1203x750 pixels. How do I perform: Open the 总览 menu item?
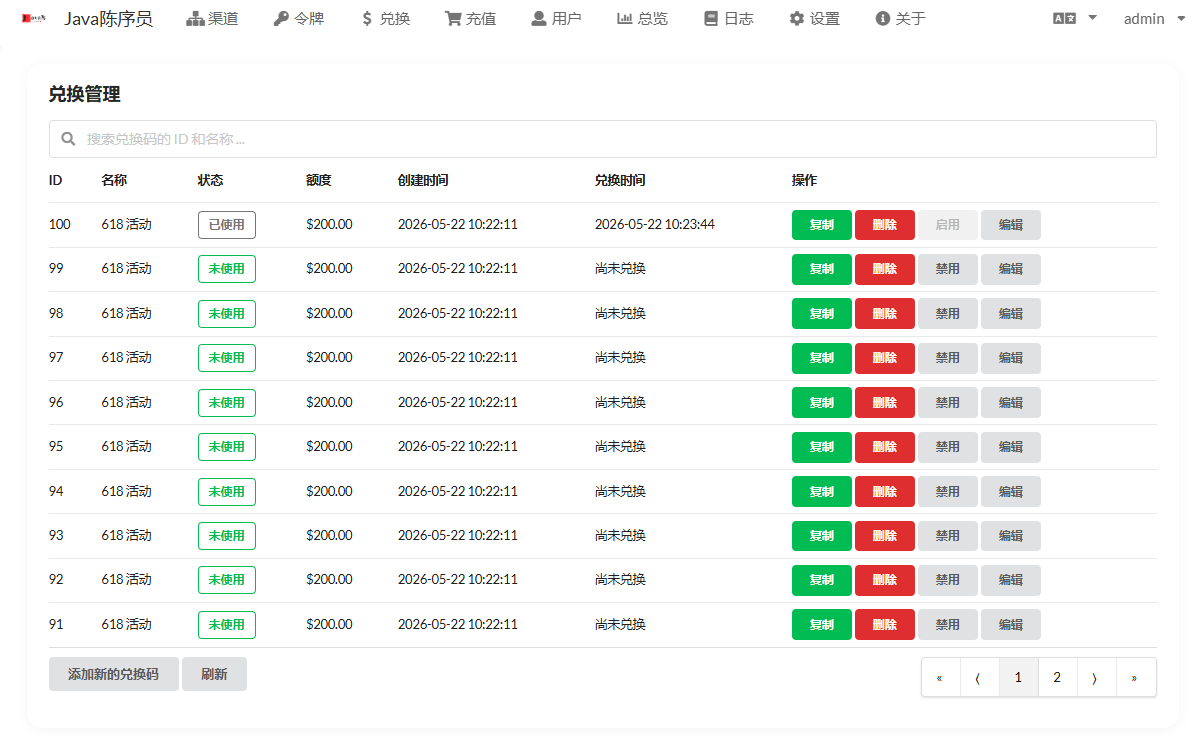click(x=642, y=18)
